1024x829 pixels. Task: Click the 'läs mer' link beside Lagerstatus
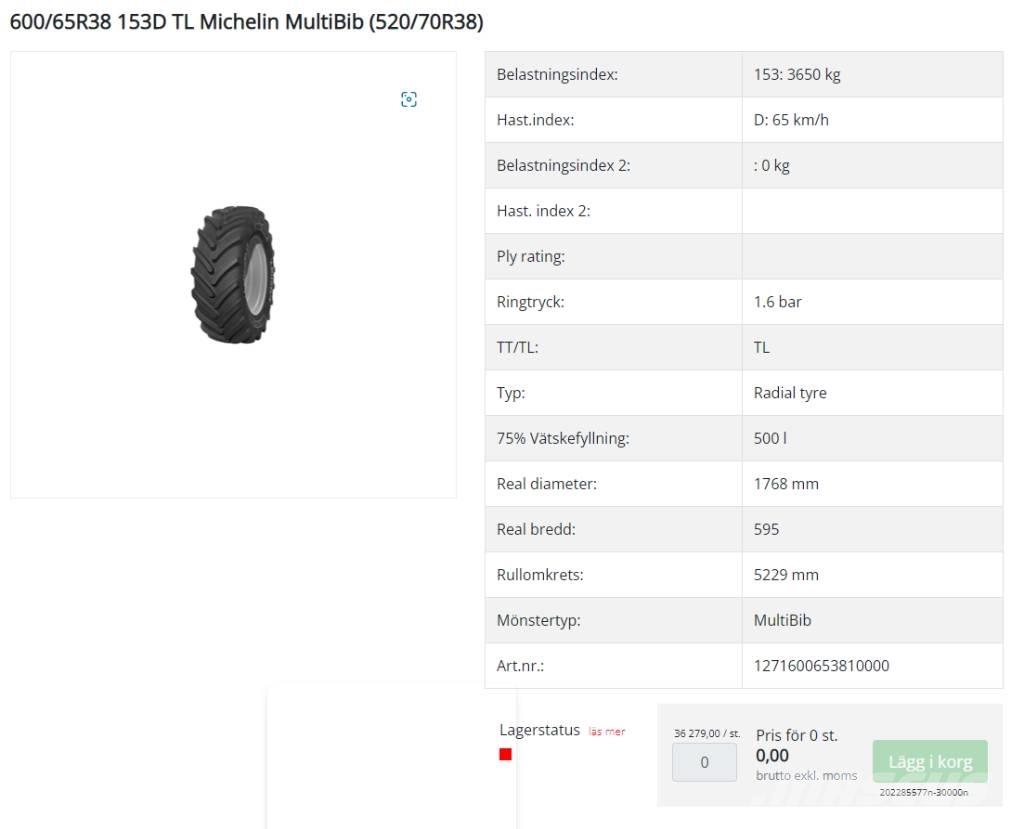coord(606,732)
